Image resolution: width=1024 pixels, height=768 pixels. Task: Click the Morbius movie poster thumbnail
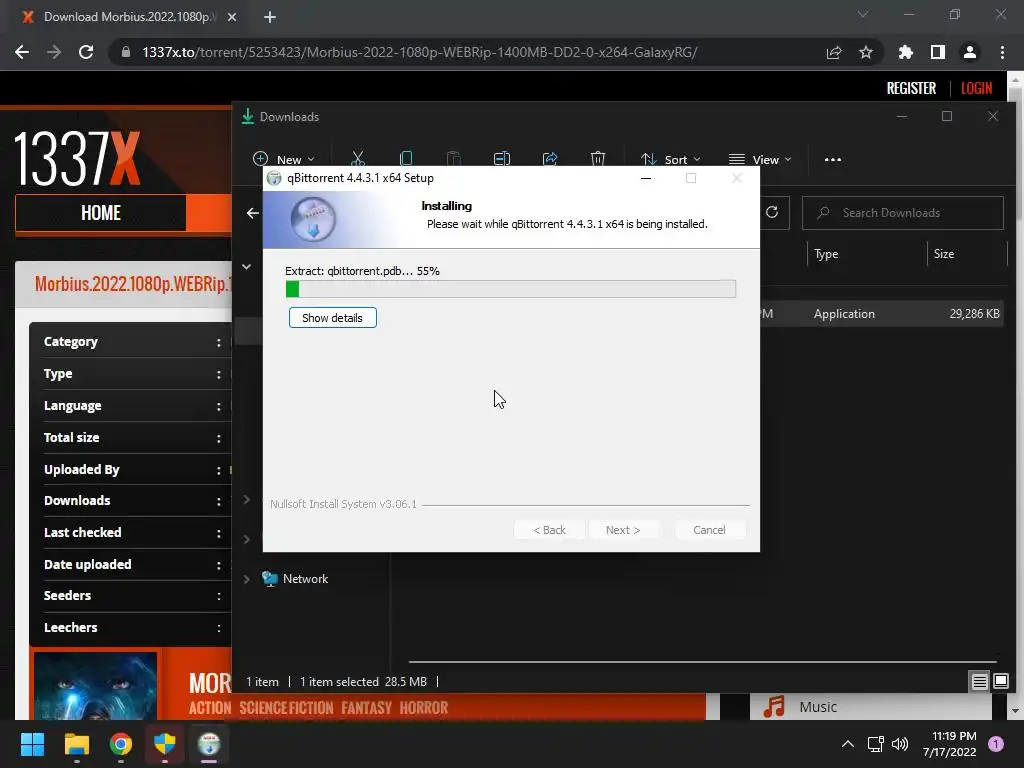coord(95,686)
